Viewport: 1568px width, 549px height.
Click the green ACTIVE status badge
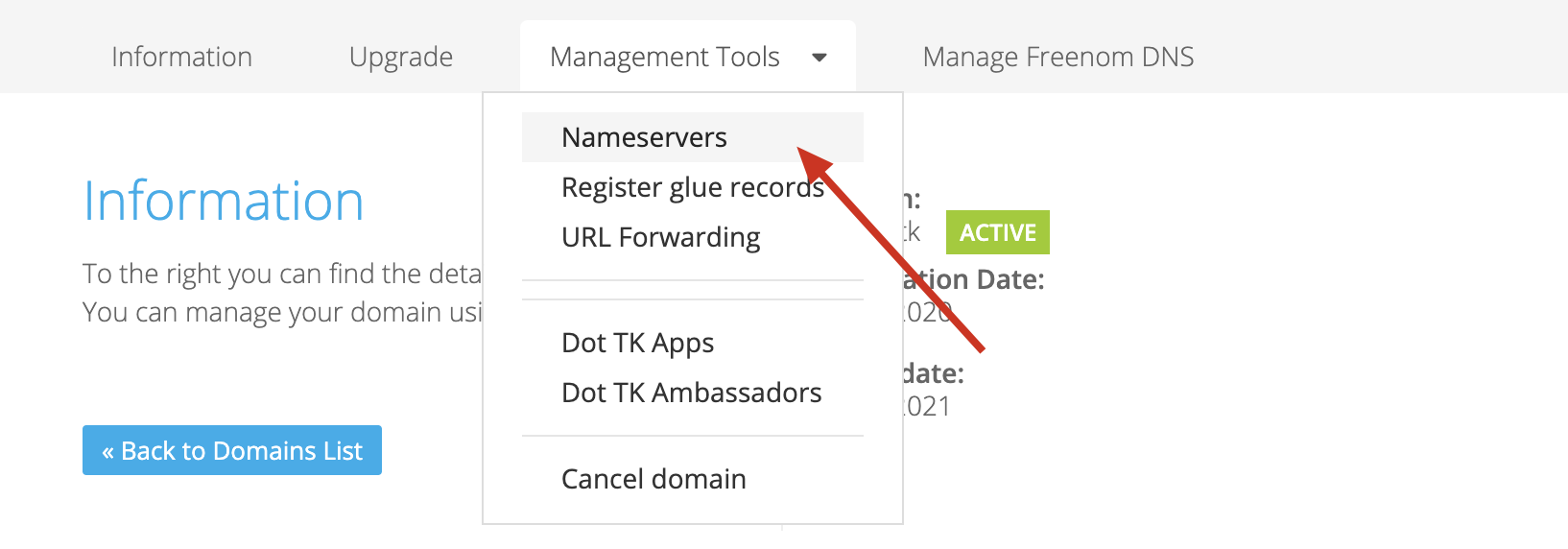coord(998,232)
